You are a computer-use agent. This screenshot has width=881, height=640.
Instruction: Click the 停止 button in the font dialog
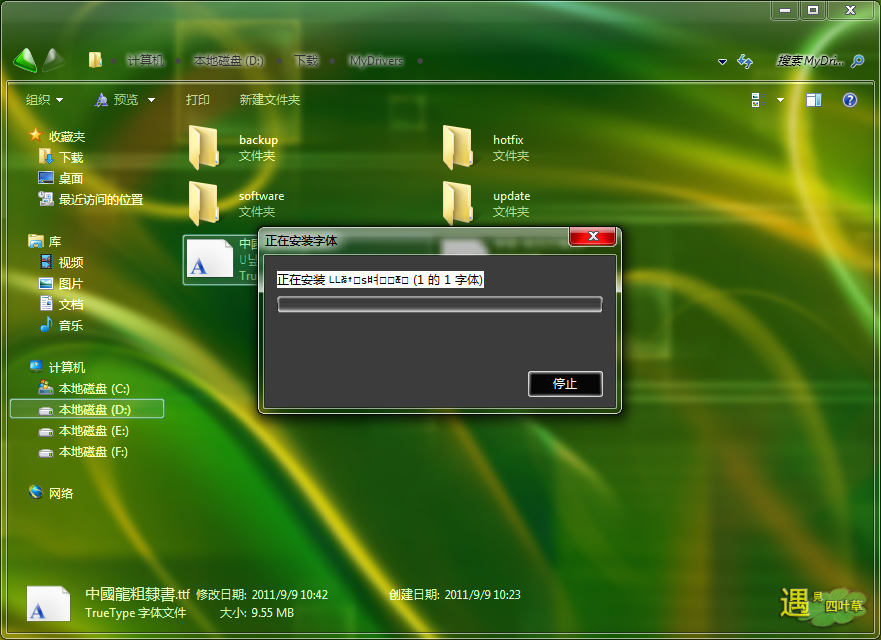tap(565, 384)
